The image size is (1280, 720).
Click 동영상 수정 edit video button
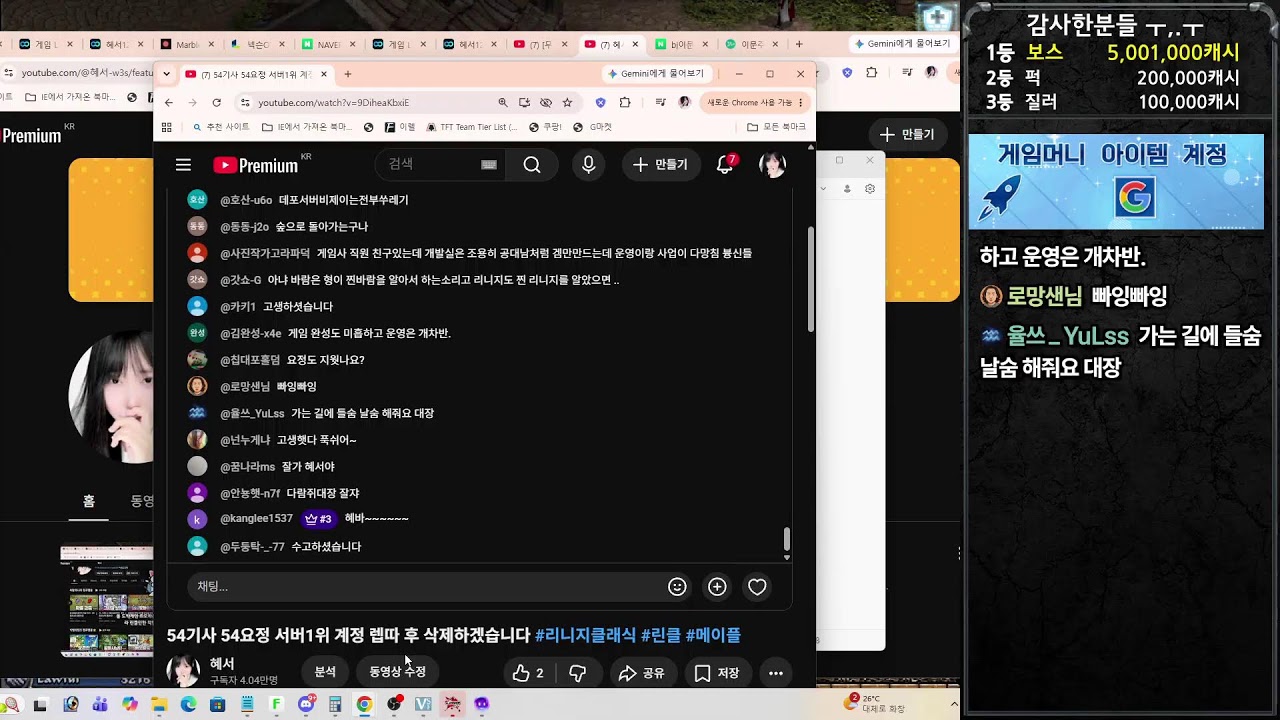tap(397, 672)
